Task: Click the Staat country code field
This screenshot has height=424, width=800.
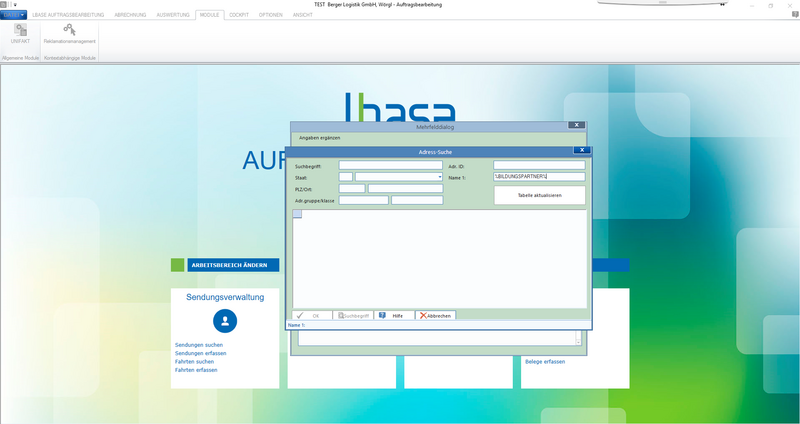Action: (x=346, y=177)
